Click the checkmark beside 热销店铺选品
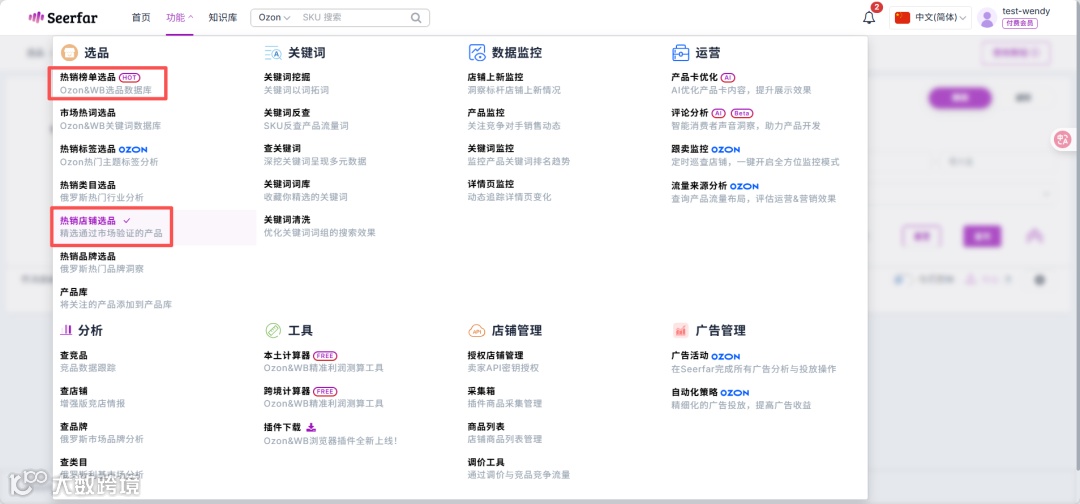 click(x=126, y=220)
